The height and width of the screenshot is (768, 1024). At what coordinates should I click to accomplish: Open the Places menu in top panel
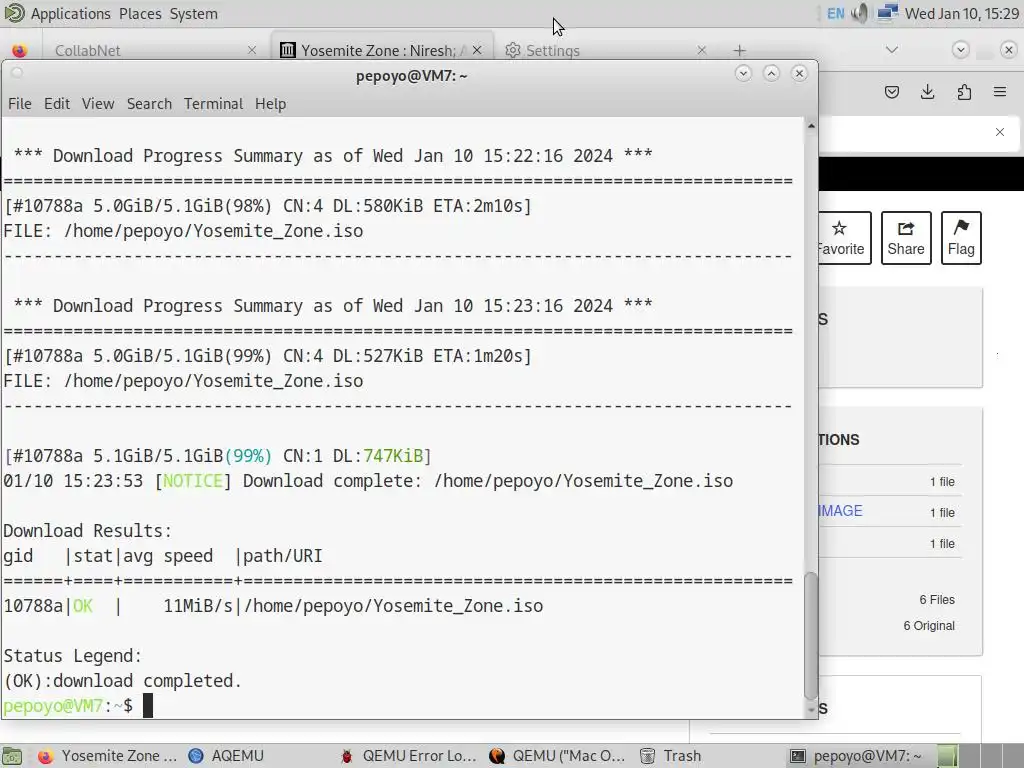pyautogui.click(x=140, y=14)
